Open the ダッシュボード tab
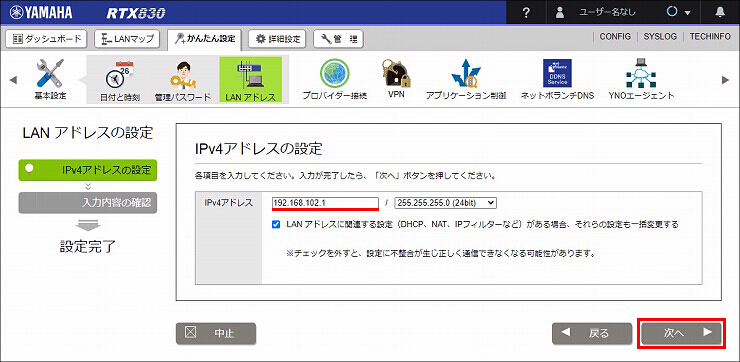The height and width of the screenshot is (362, 740). pos(46,39)
